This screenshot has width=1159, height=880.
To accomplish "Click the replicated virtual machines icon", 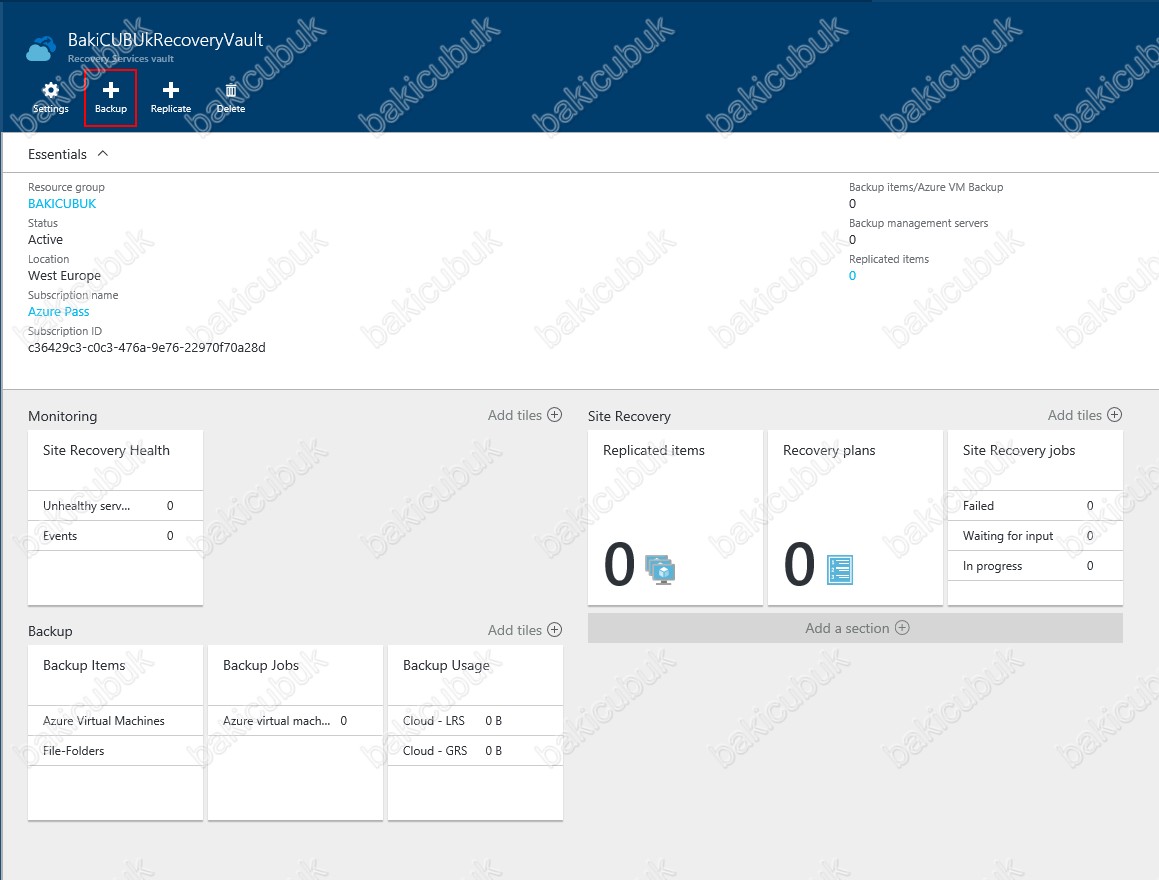I will (660, 569).
